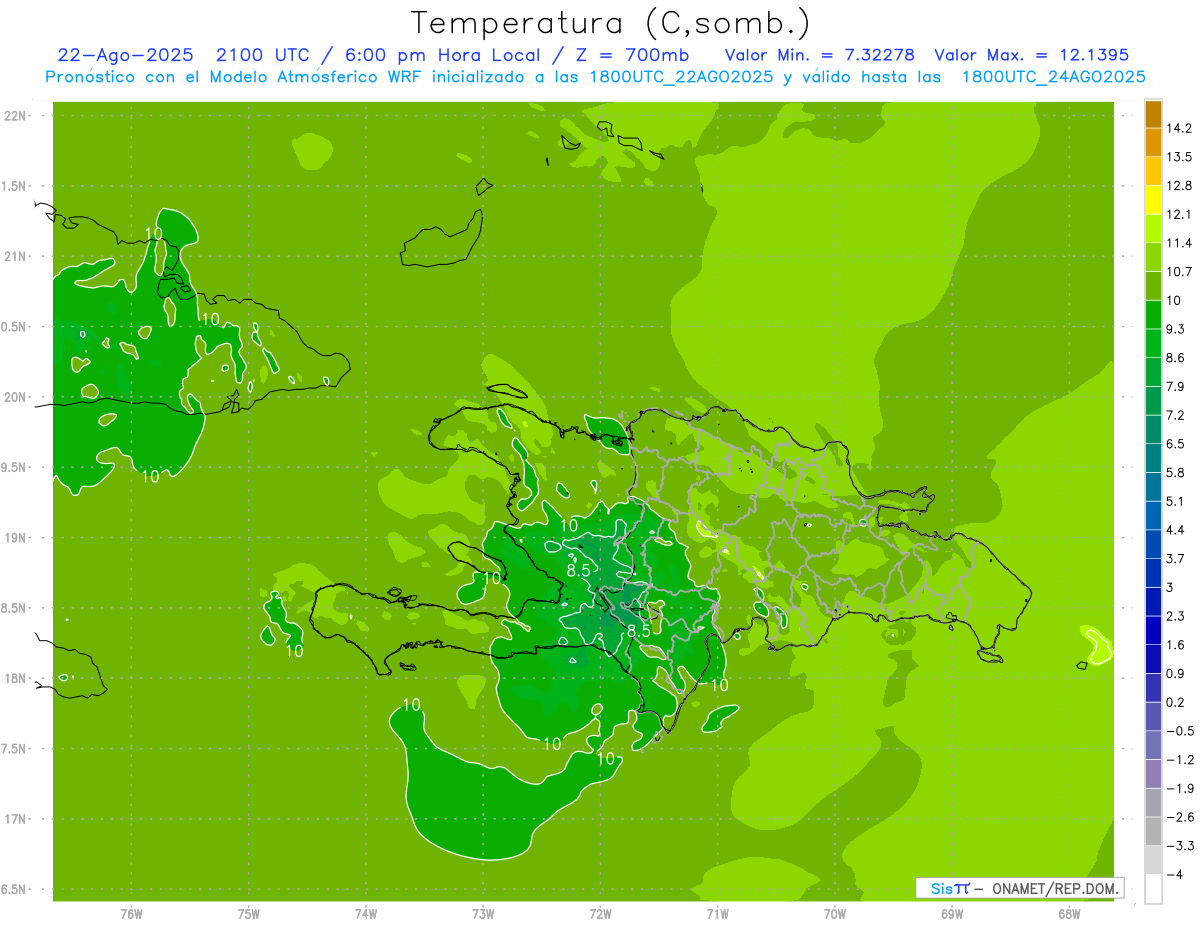1200x927 pixels.
Task: Click the "3.7" colorbar value
Action: 1176,558
